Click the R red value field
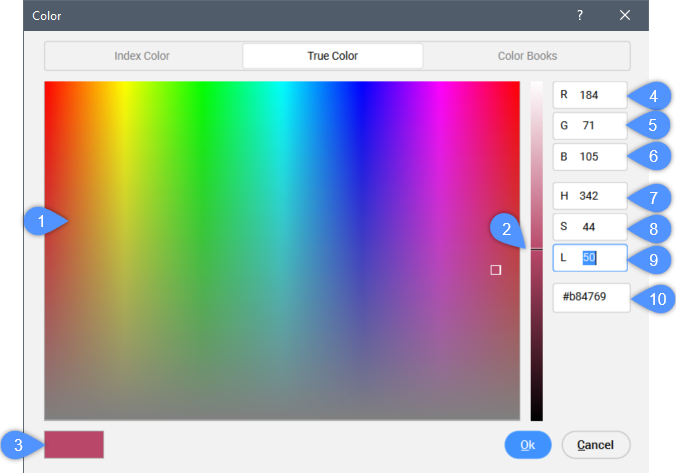 coord(590,95)
